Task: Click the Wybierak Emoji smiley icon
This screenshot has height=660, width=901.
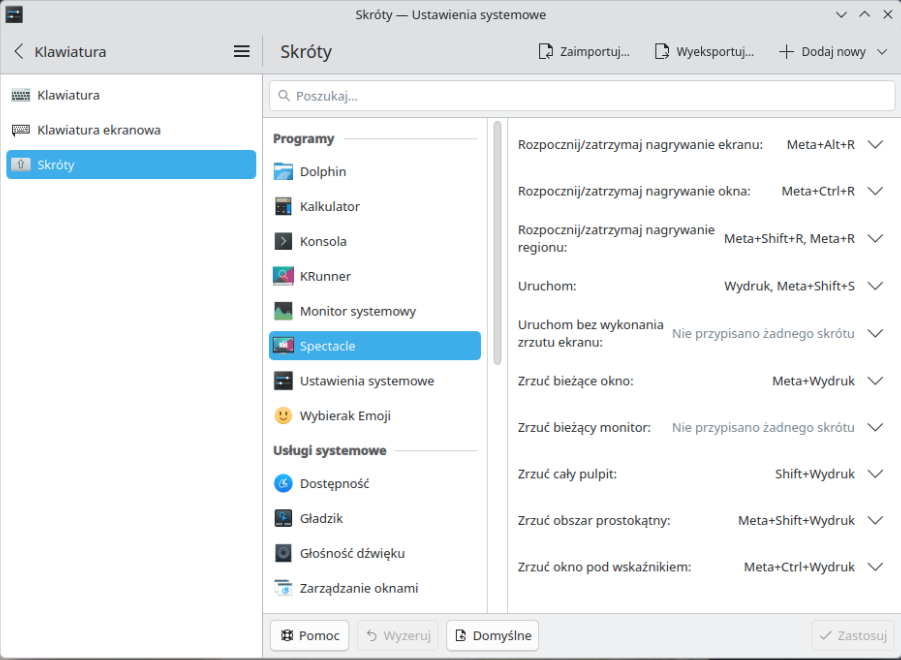Action: (x=283, y=416)
